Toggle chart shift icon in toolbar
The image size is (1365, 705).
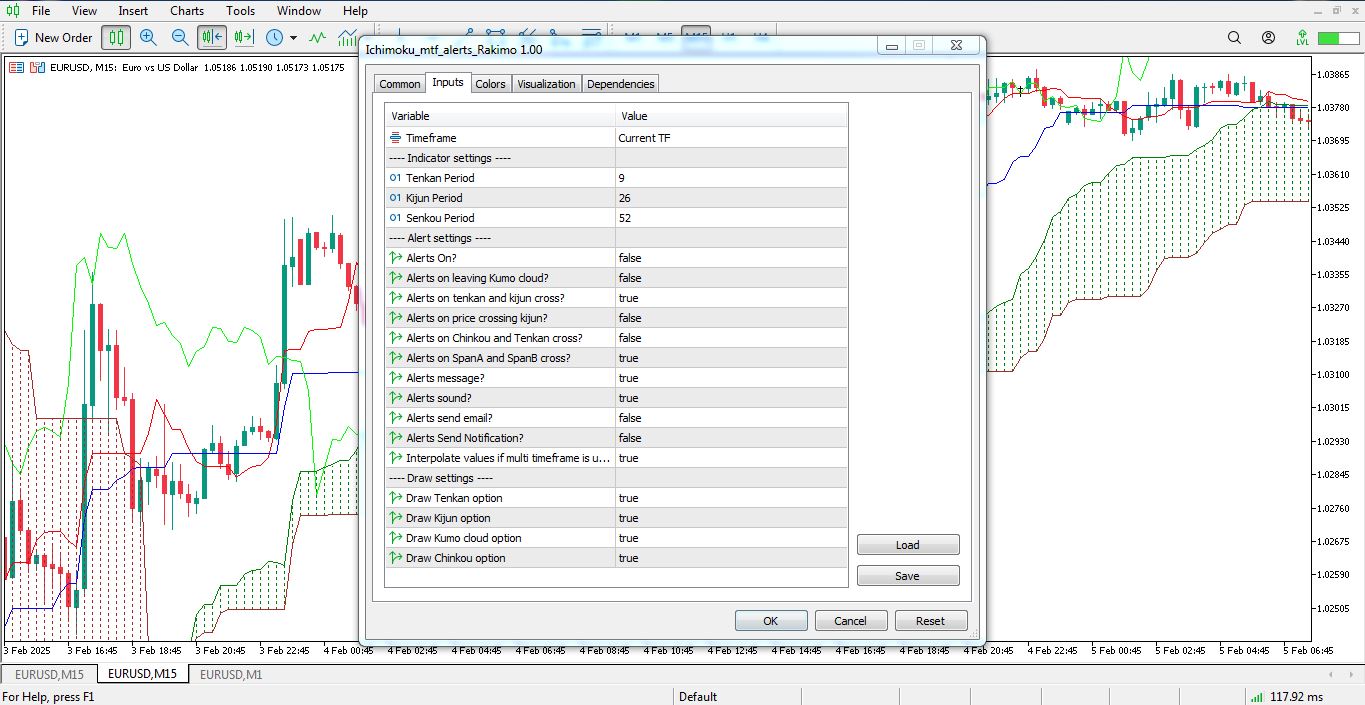pyautogui.click(x=244, y=38)
